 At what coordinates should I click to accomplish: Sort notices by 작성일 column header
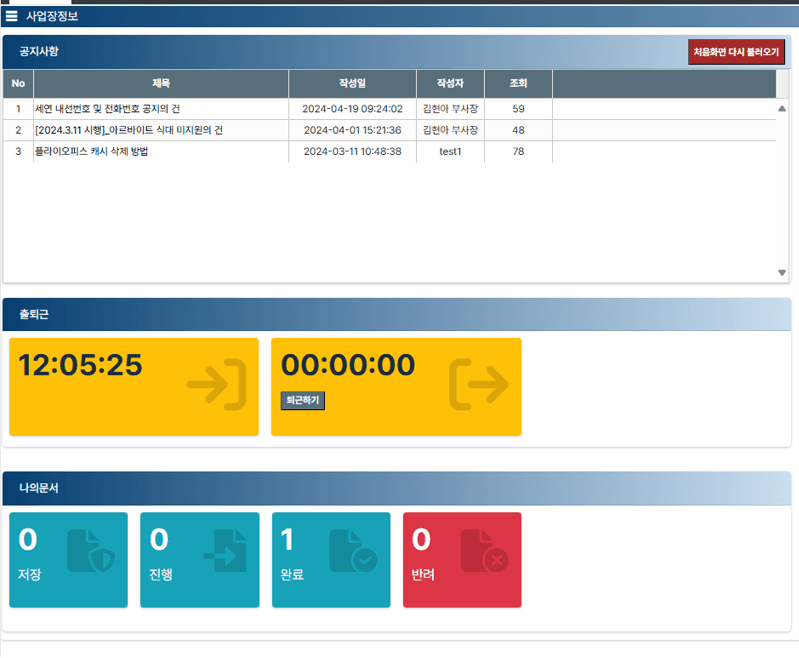click(352, 83)
